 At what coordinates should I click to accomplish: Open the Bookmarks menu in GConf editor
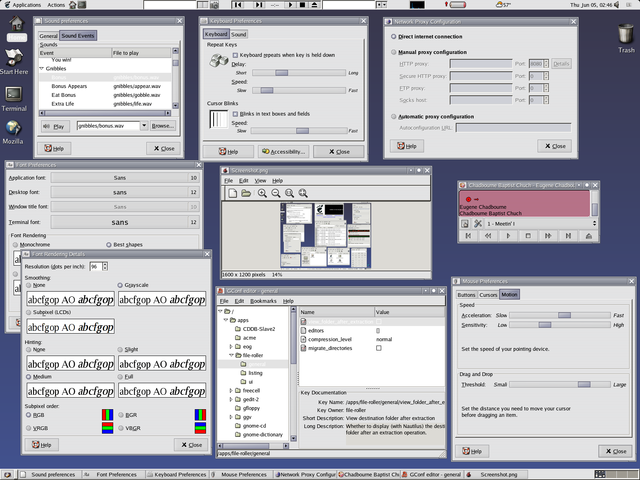click(263, 301)
